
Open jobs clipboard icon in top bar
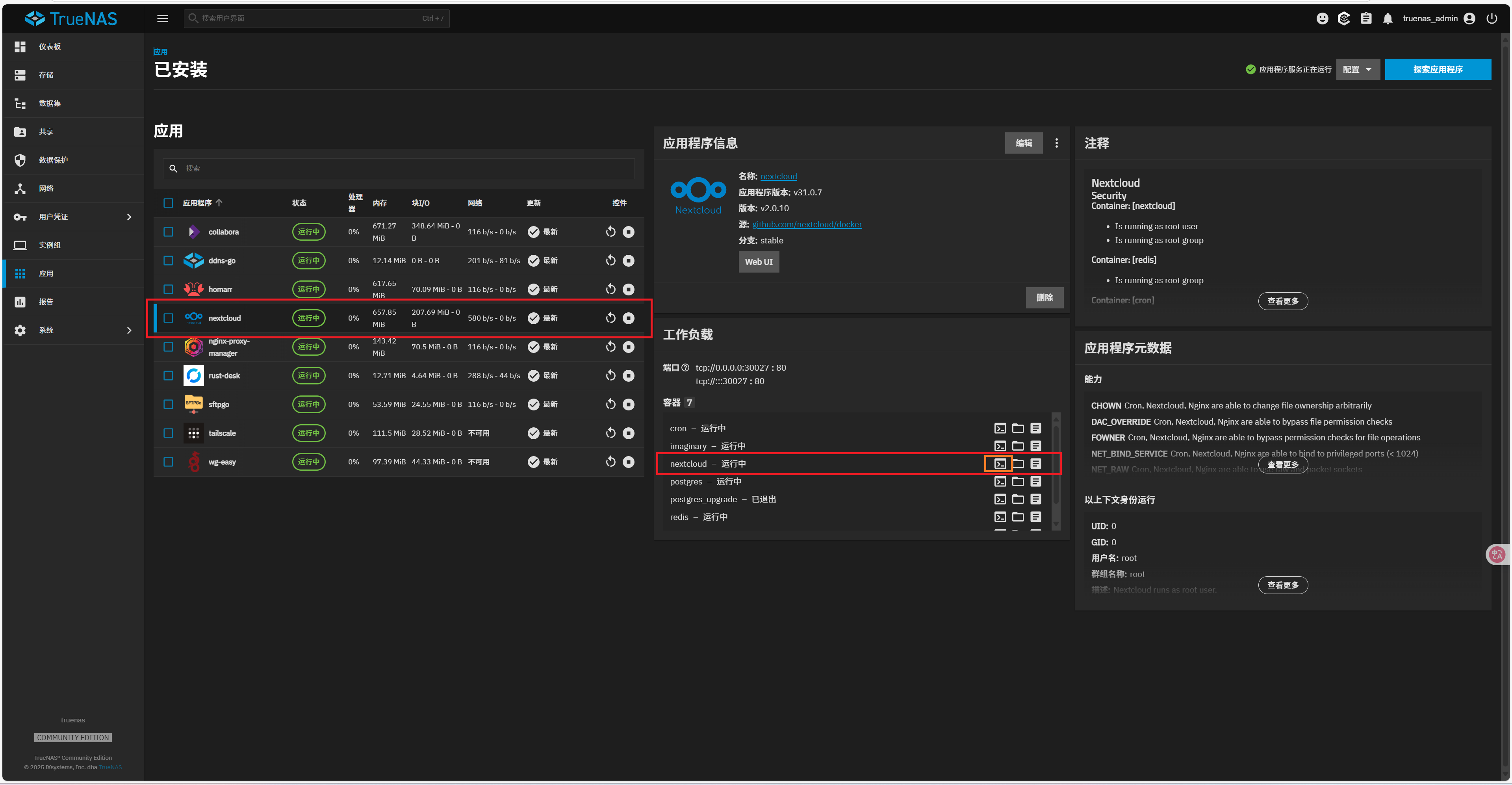[1366, 19]
